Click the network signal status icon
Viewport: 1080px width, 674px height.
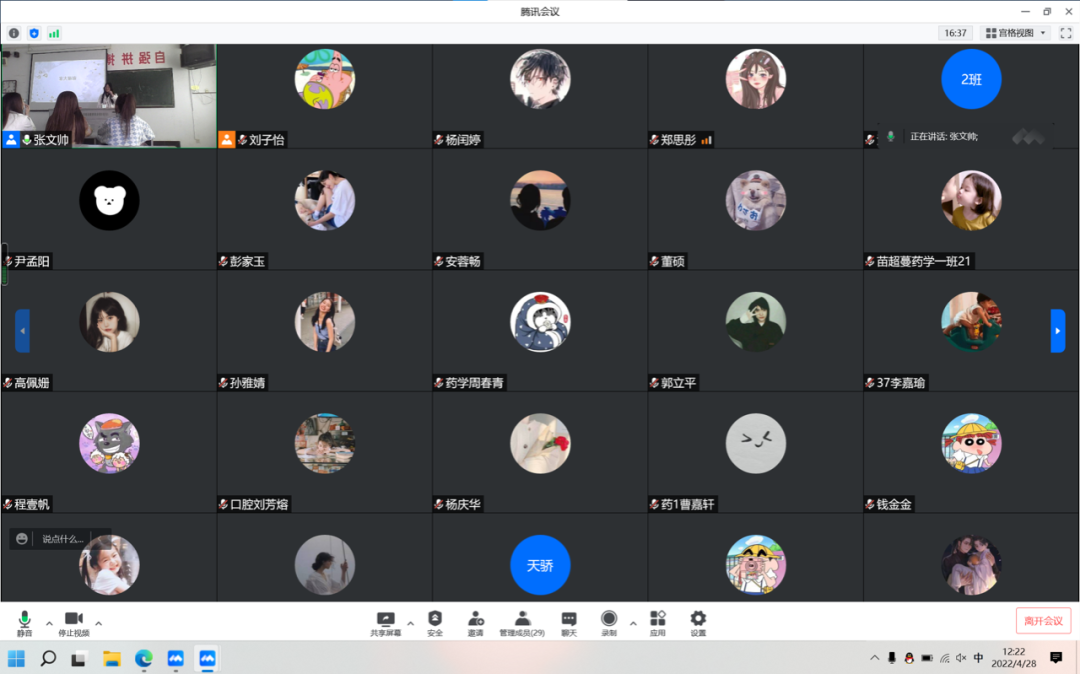click(x=54, y=33)
